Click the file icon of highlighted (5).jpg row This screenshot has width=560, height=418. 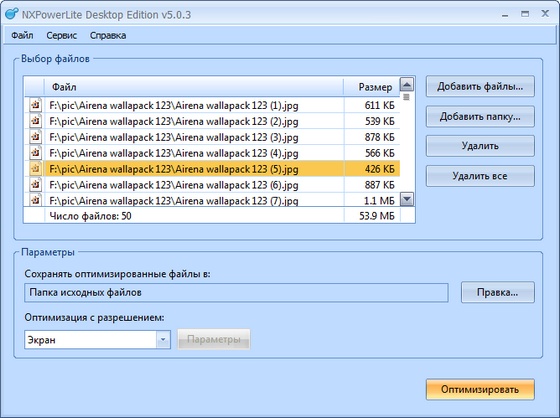[x=35, y=169]
